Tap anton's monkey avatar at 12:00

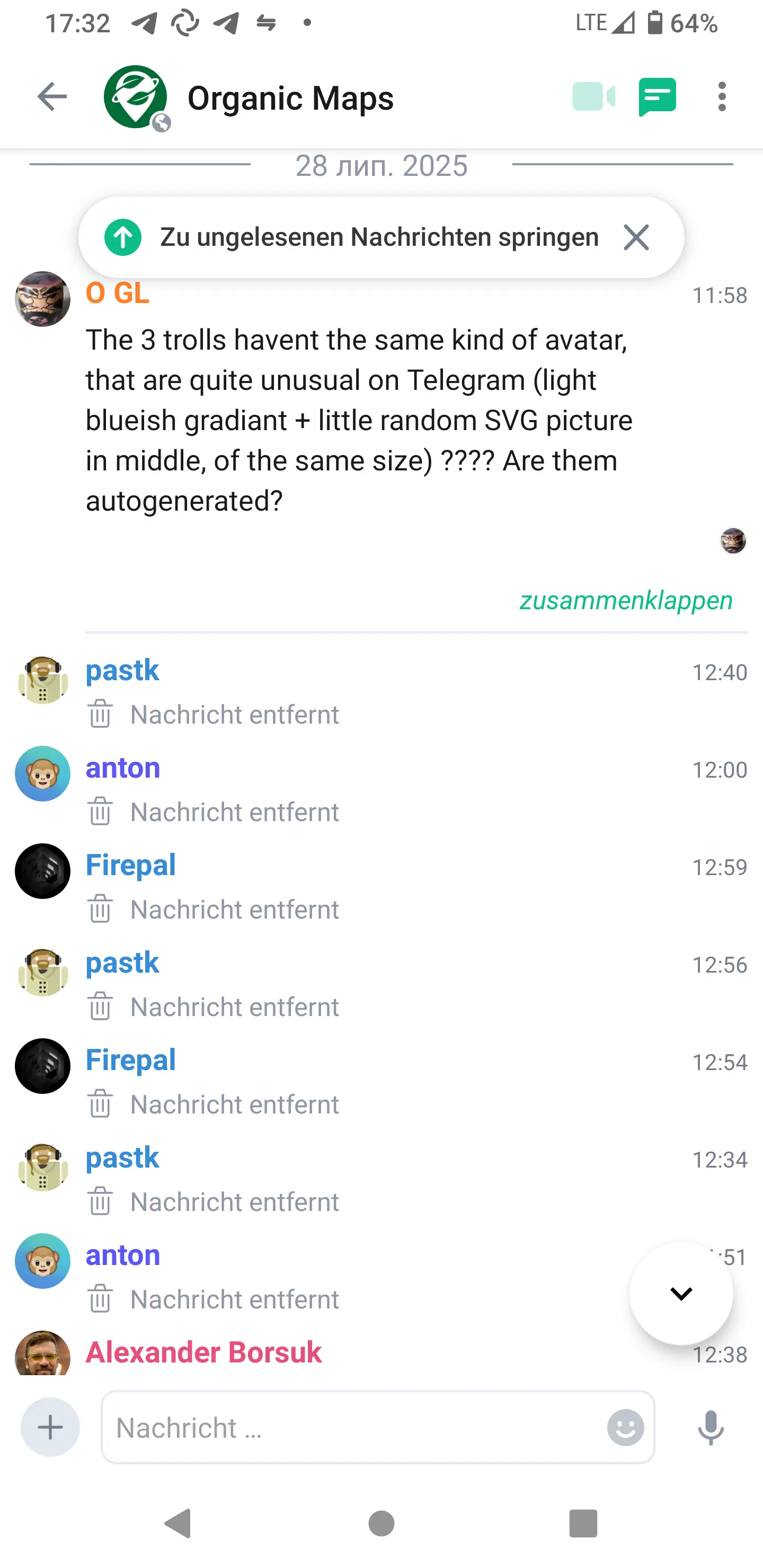tap(42, 773)
